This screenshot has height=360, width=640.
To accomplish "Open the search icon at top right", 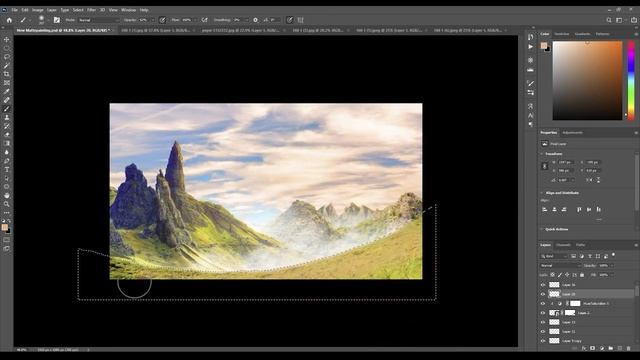I will 609,20.
